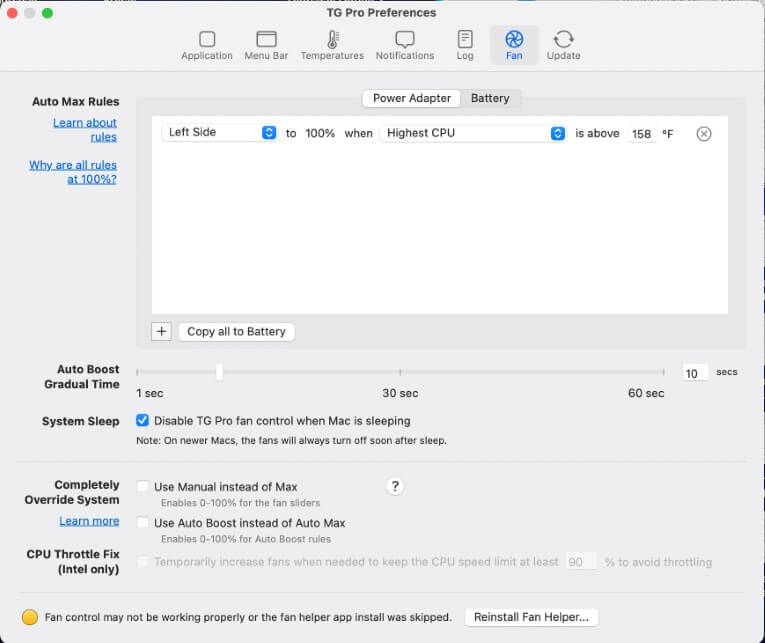Screen dimensions: 765x643
Task: Select the Fan preferences icon
Action: pos(514,45)
